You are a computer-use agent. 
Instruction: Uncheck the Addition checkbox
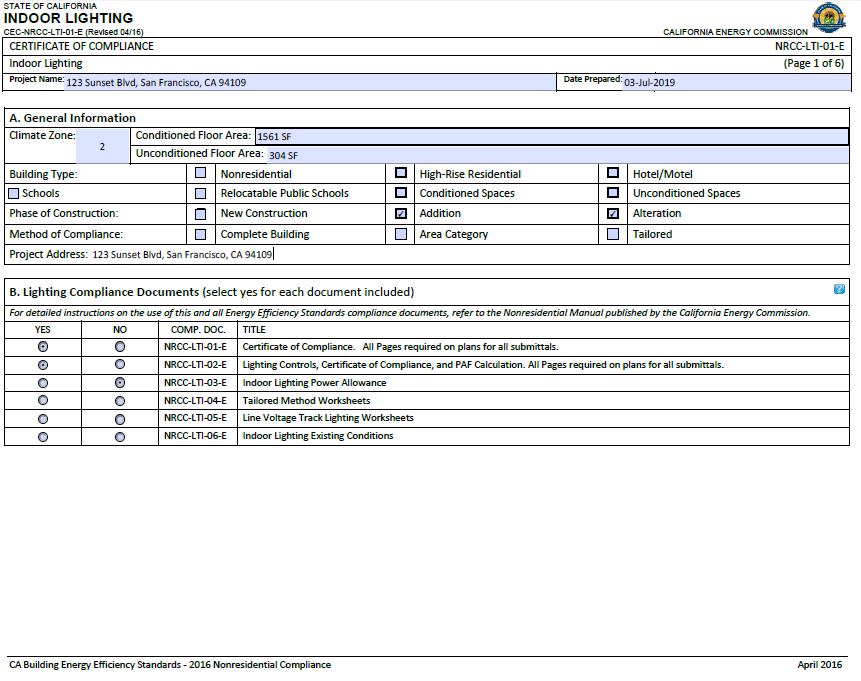(401, 213)
